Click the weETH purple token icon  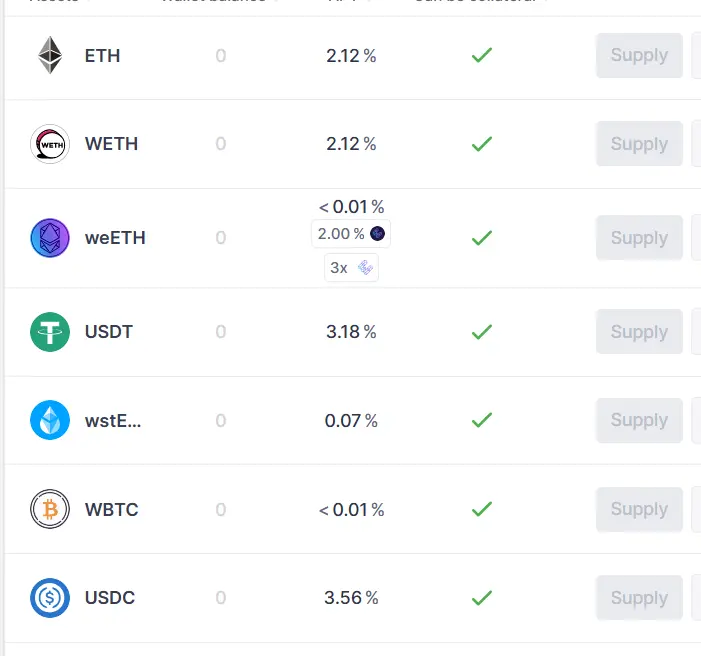(x=50, y=238)
